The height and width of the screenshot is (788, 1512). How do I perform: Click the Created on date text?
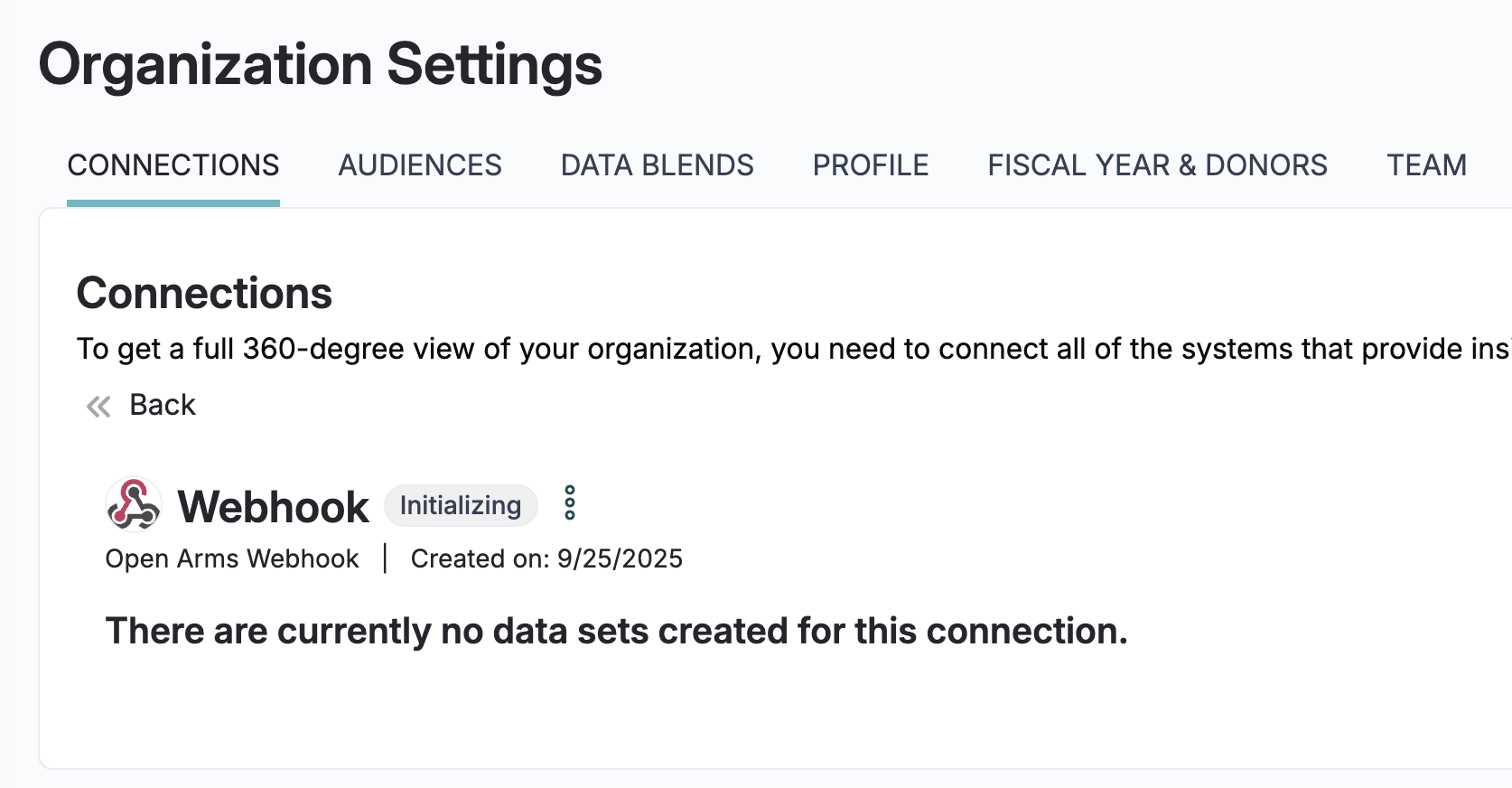[546, 558]
